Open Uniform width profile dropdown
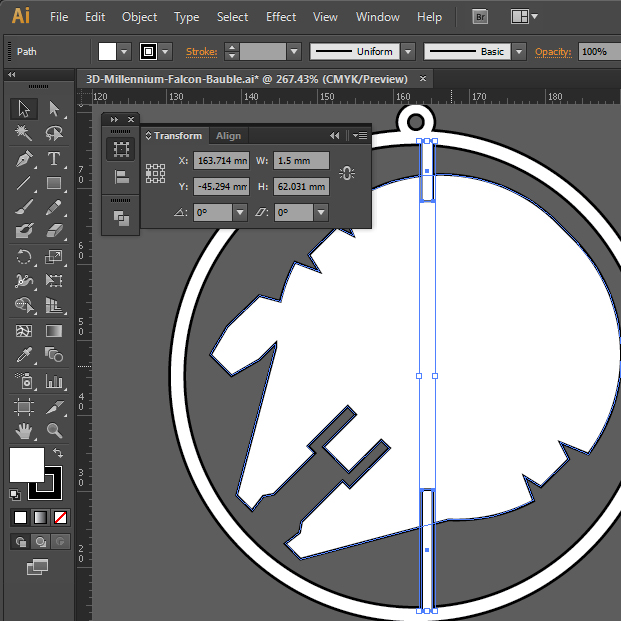The height and width of the screenshot is (621, 621). (x=408, y=51)
